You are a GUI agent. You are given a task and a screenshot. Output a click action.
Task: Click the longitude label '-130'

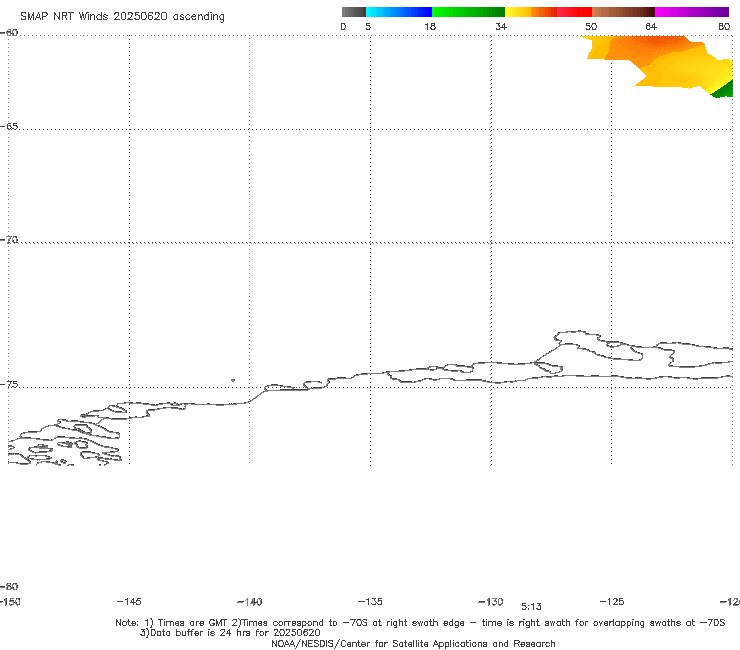tap(491, 601)
